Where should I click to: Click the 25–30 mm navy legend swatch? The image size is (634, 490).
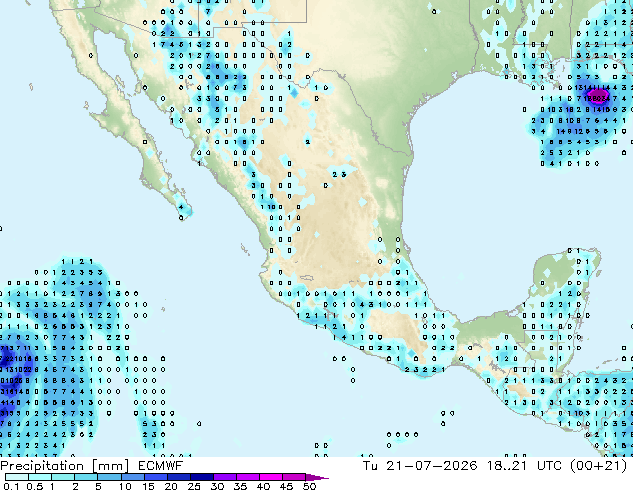pyautogui.click(x=201, y=477)
